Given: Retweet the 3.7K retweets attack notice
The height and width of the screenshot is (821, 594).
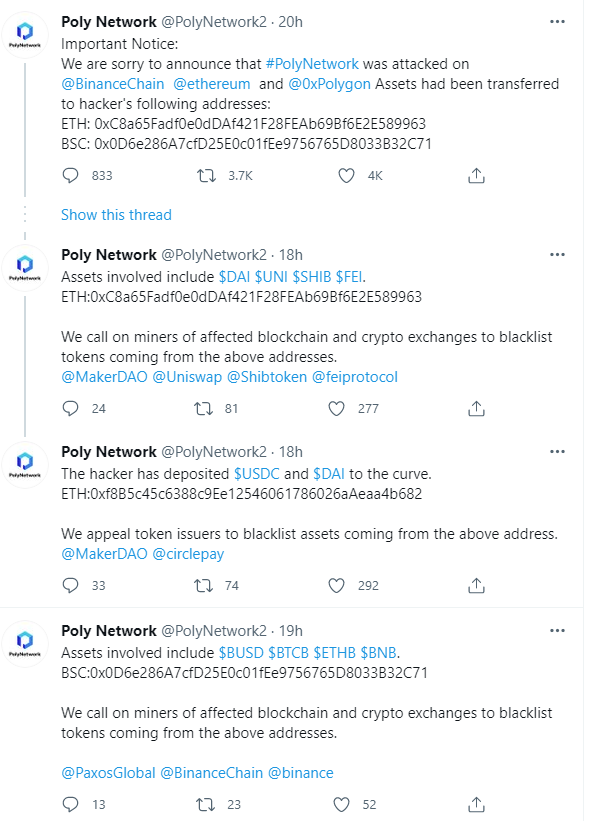Looking at the screenshot, I should tap(206, 175).
